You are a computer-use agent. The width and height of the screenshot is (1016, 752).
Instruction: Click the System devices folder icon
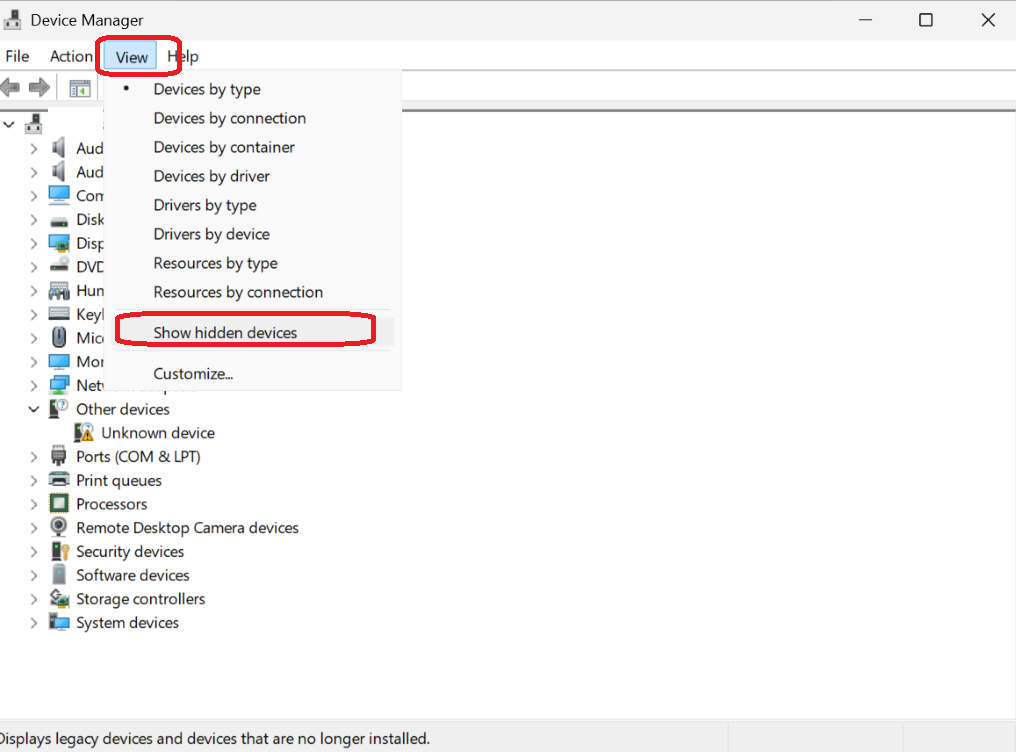click(59, 622)
